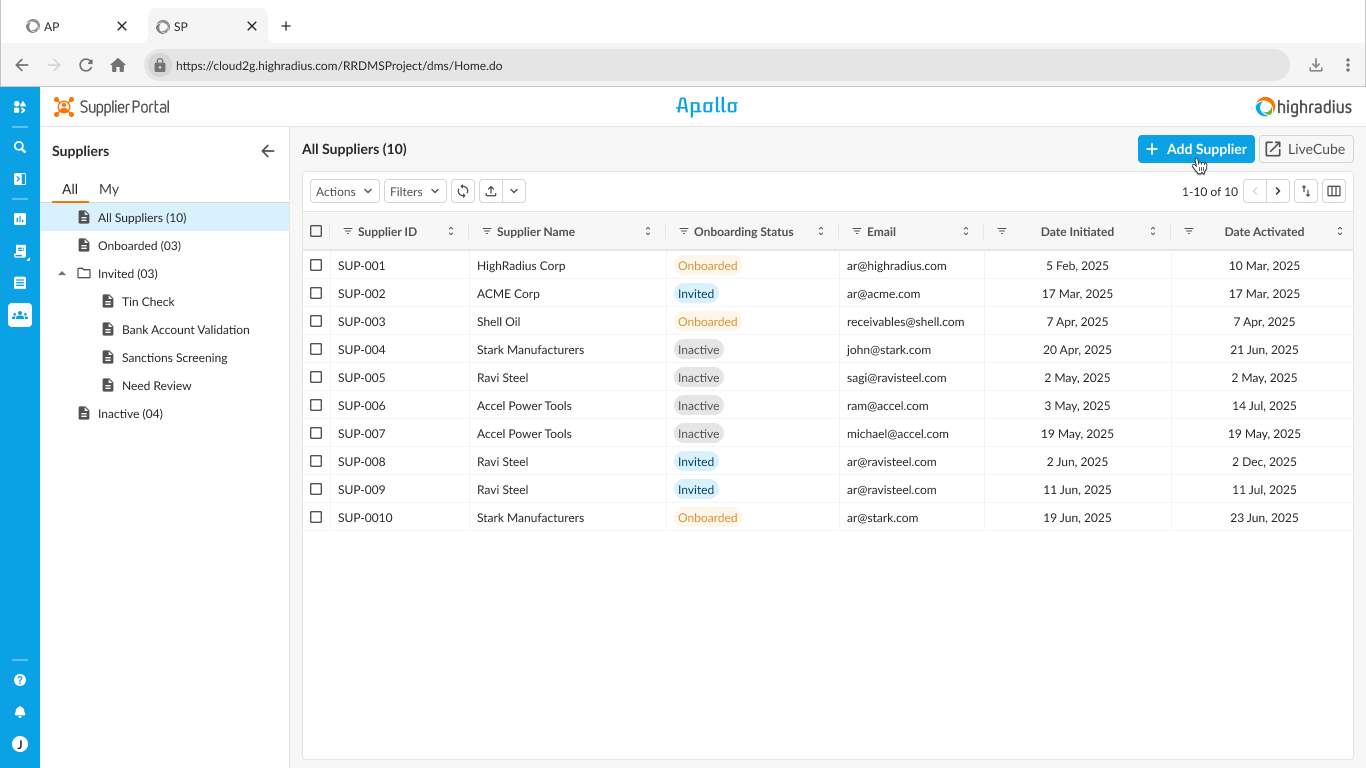The width and height of the screenshot is (1366, 768).
Task: Open a new browser tab
Action: [286, 26]
